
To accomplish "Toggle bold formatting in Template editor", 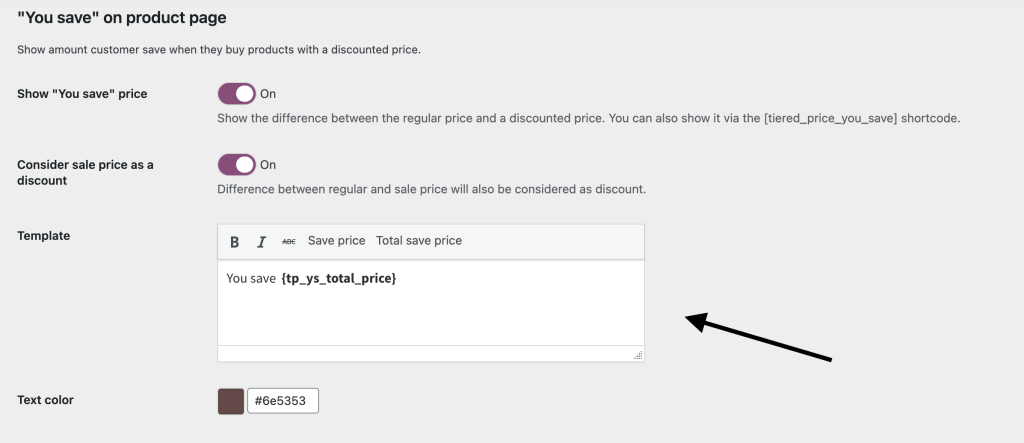I will pyautogui.click(x=234, y=241).
